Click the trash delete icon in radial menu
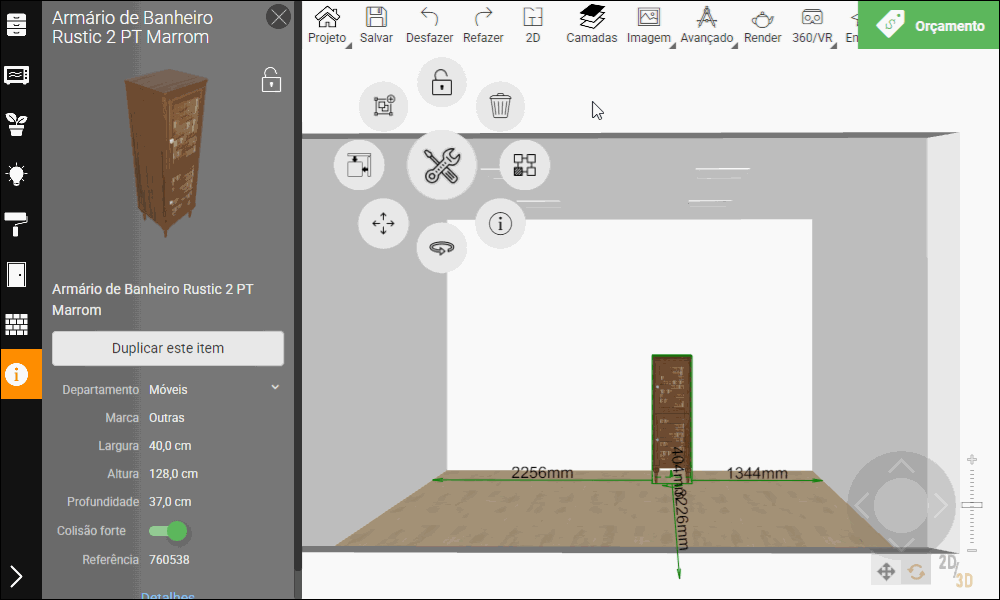The image size is (1000, 600). pyautogui.click(x=501, y=106)
